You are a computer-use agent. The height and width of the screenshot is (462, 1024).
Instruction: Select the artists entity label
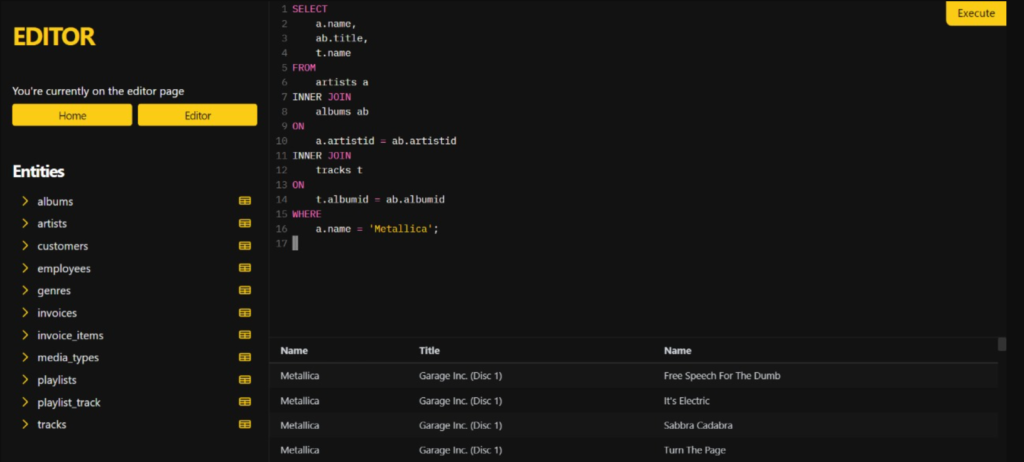pyautogui.click(x=52, y=223)
